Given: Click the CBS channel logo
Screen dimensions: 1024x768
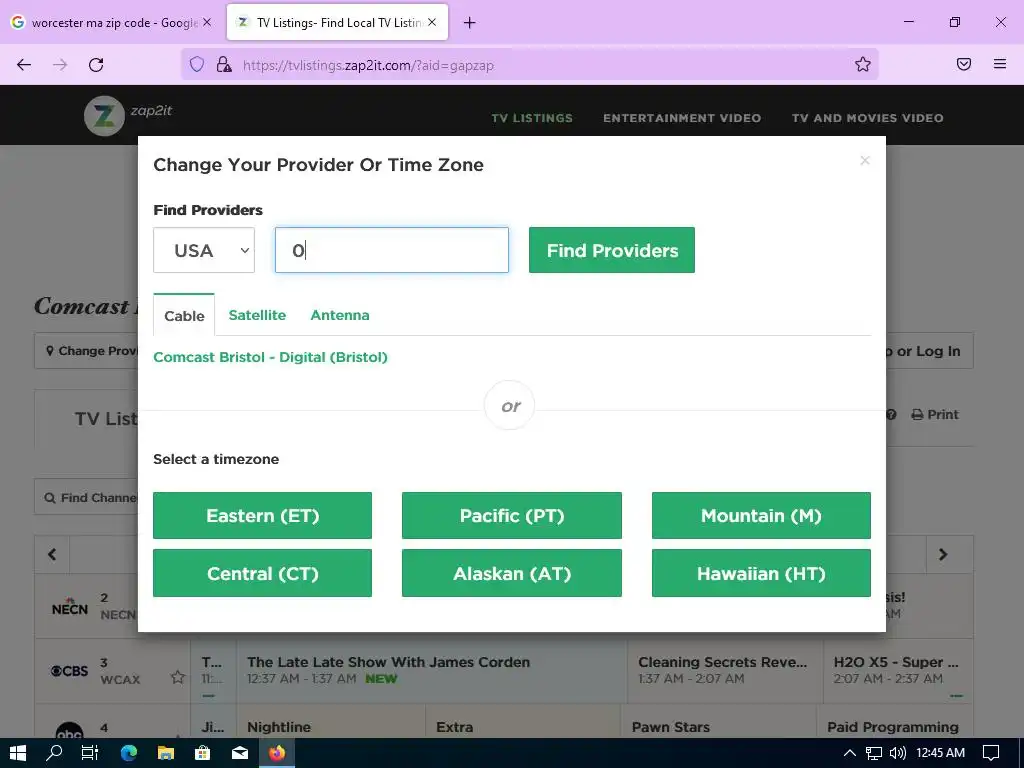Looking at the screenshot, I should pos(69,671).
